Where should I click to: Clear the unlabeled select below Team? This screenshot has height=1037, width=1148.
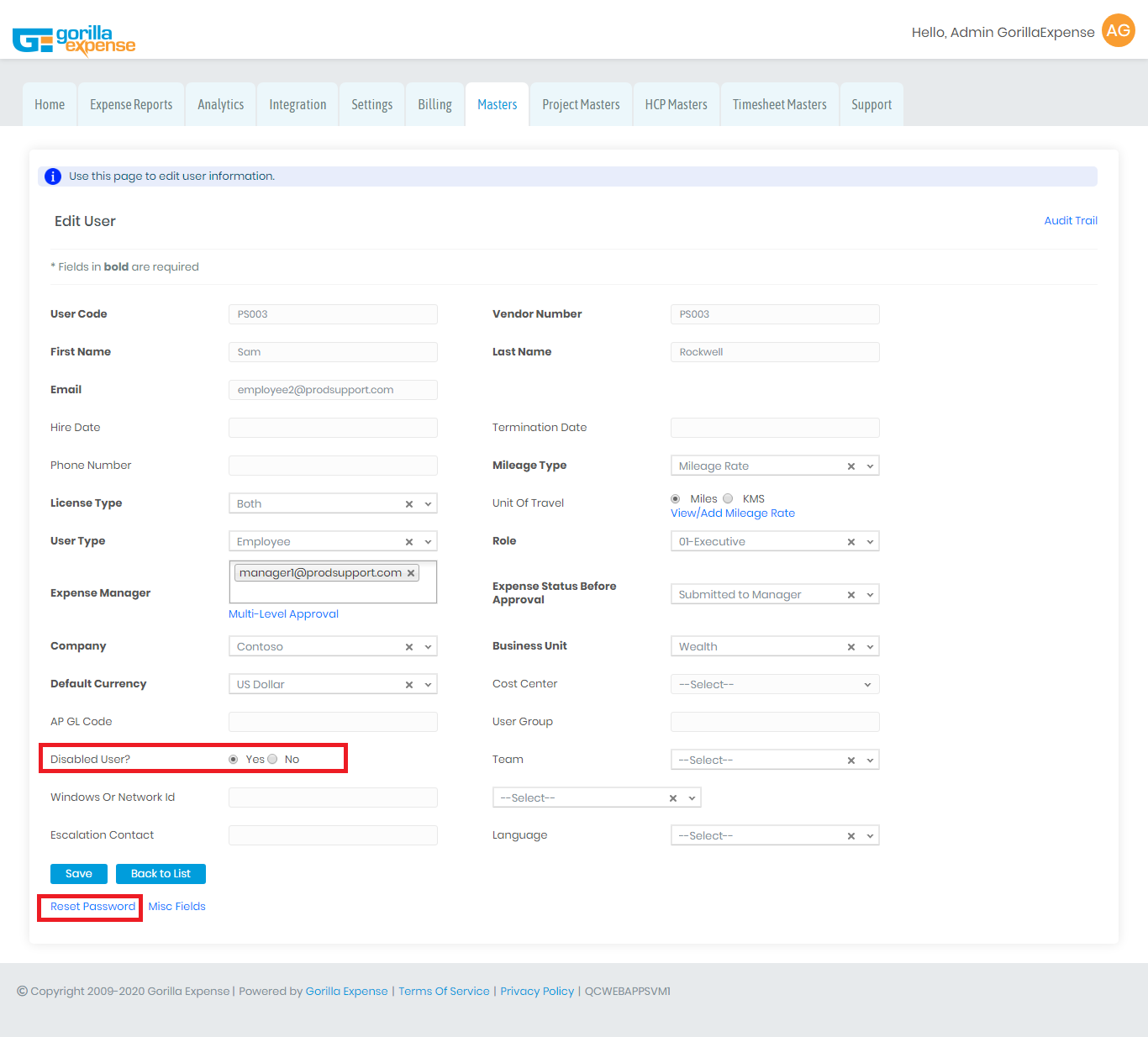672,798
